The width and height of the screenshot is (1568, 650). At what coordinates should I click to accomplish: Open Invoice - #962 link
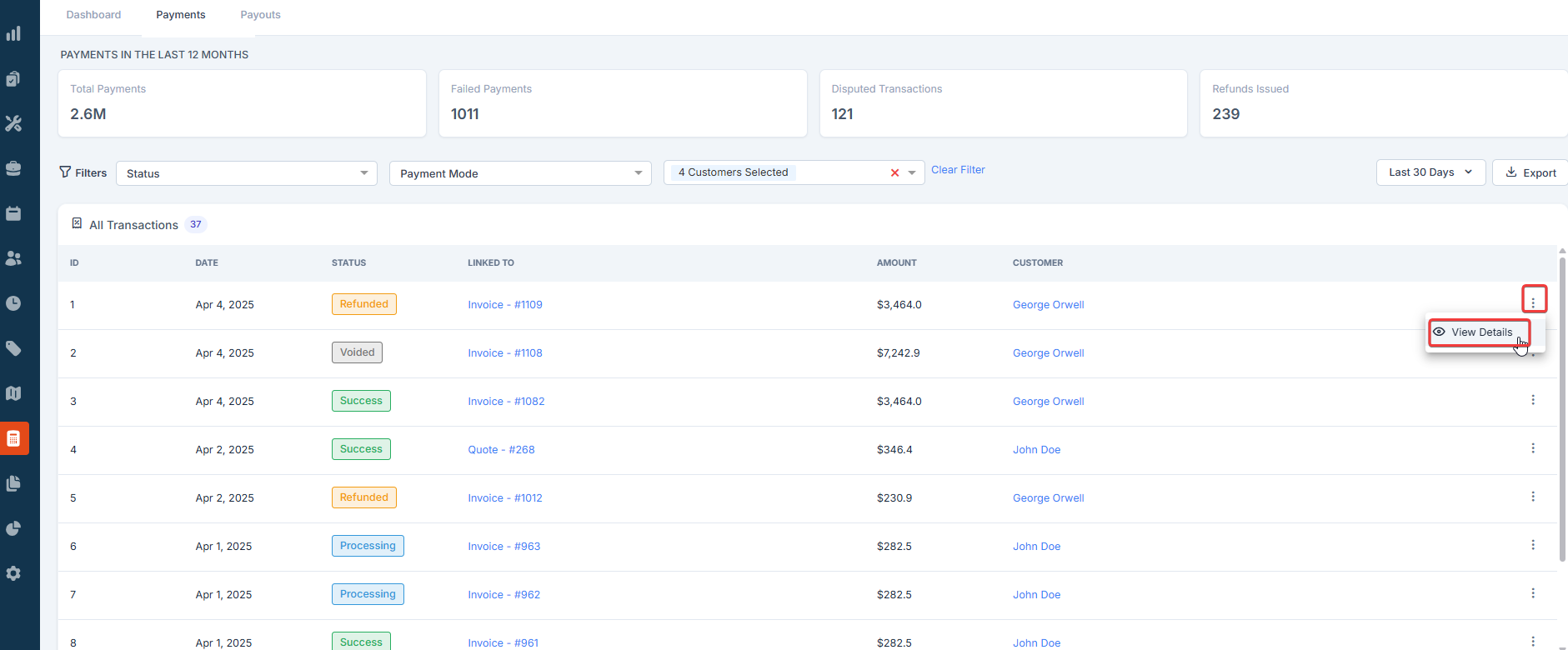[x=504, y=594]
